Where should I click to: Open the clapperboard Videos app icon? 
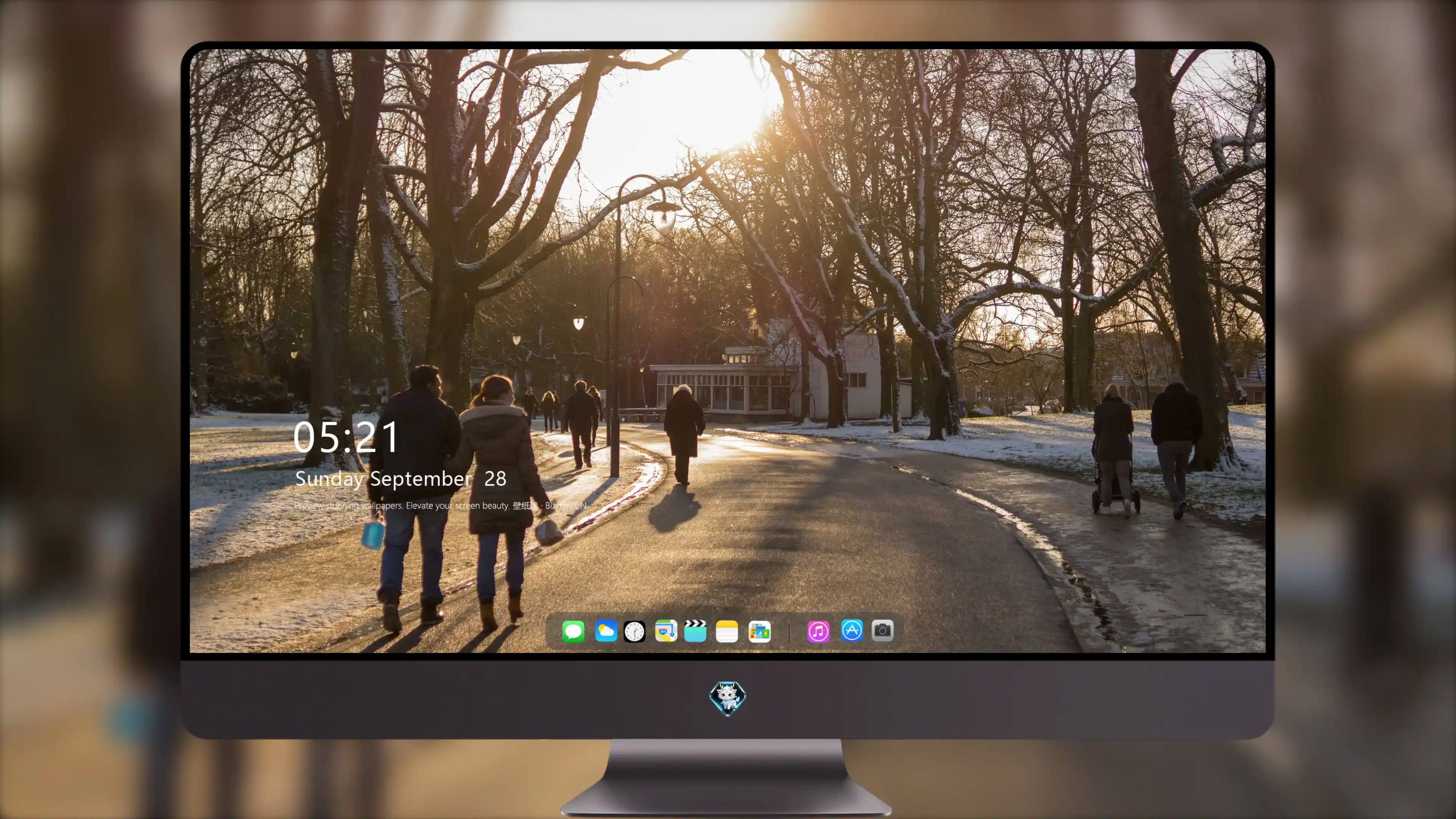695,631
